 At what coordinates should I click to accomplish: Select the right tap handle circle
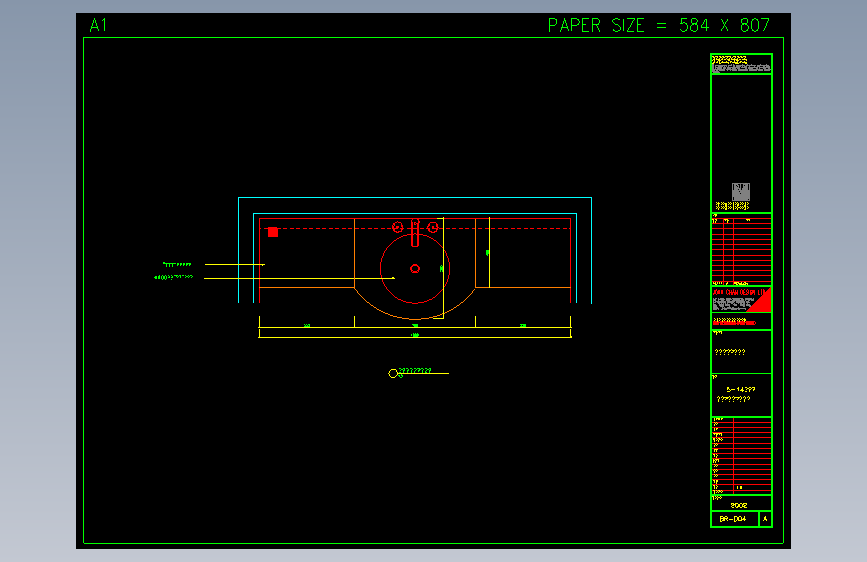pos(433,227)
